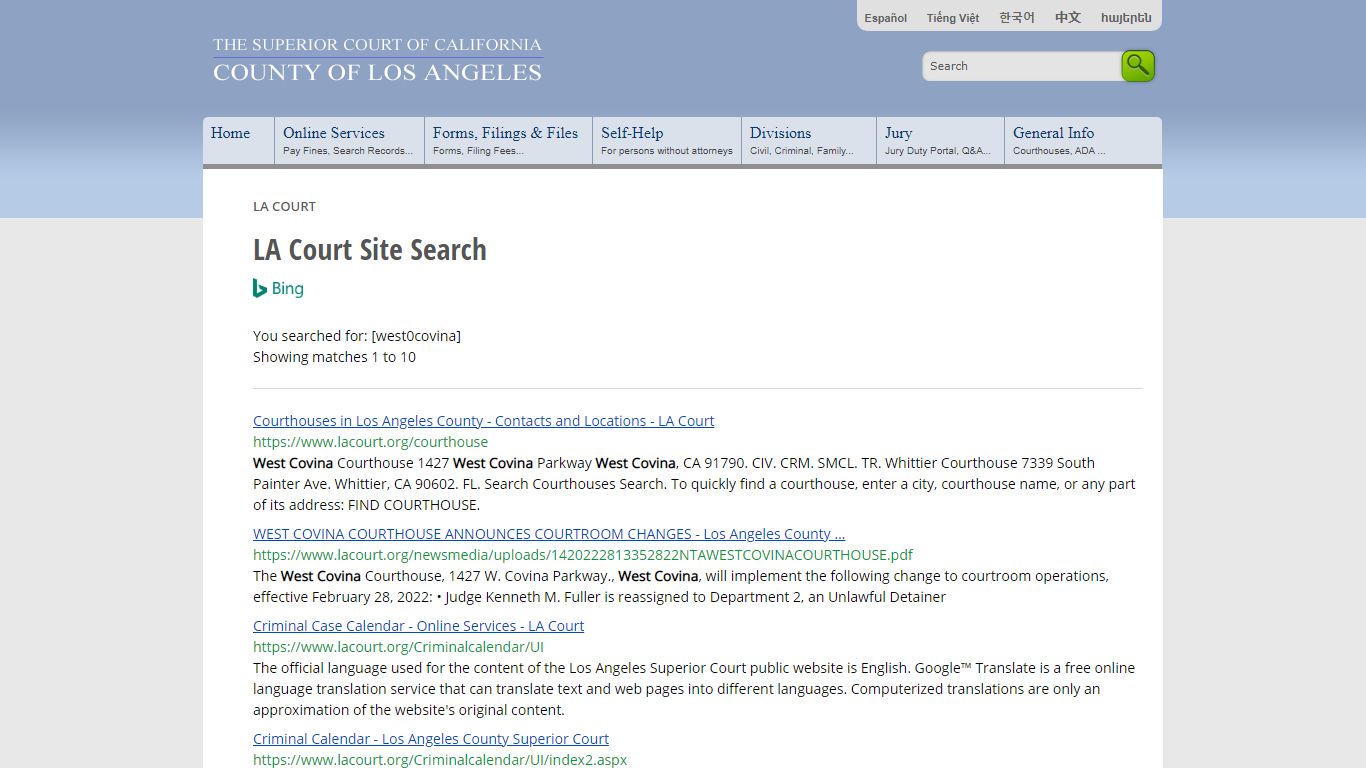
Task: Open Criminal Case Calendar - Online Services result
Action: point(418,626)
